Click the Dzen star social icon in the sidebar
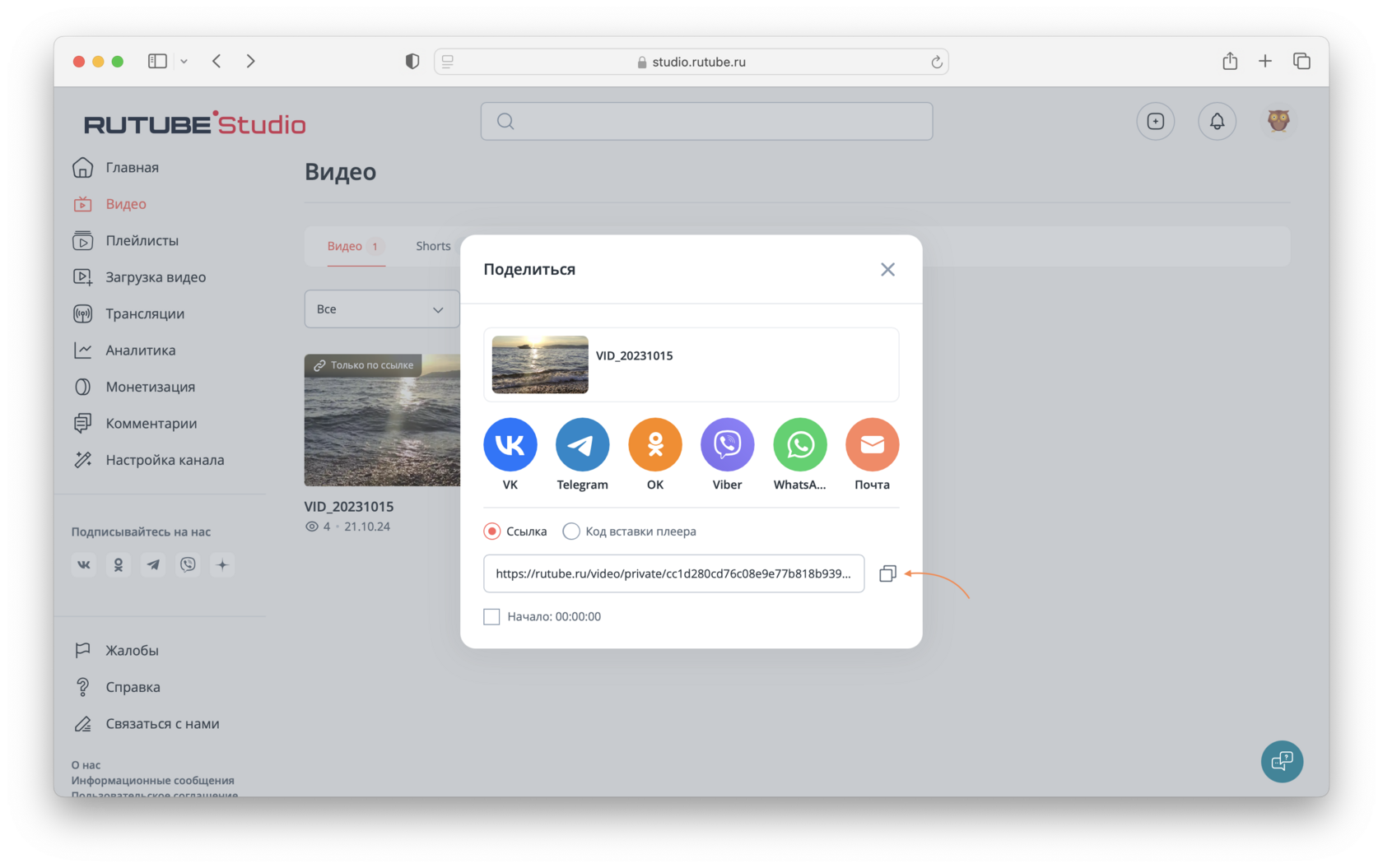 click(222, 564)
